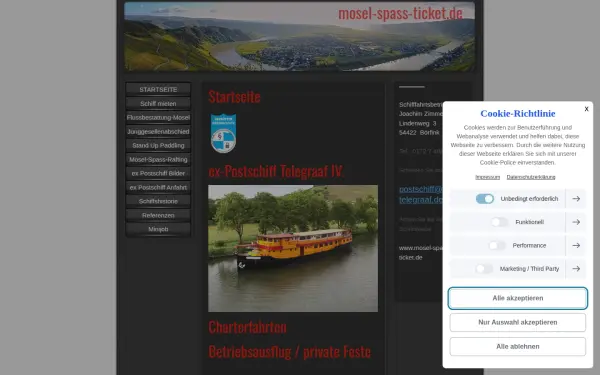Expand Marketing / Third Party details arrow

click(576, 269)
